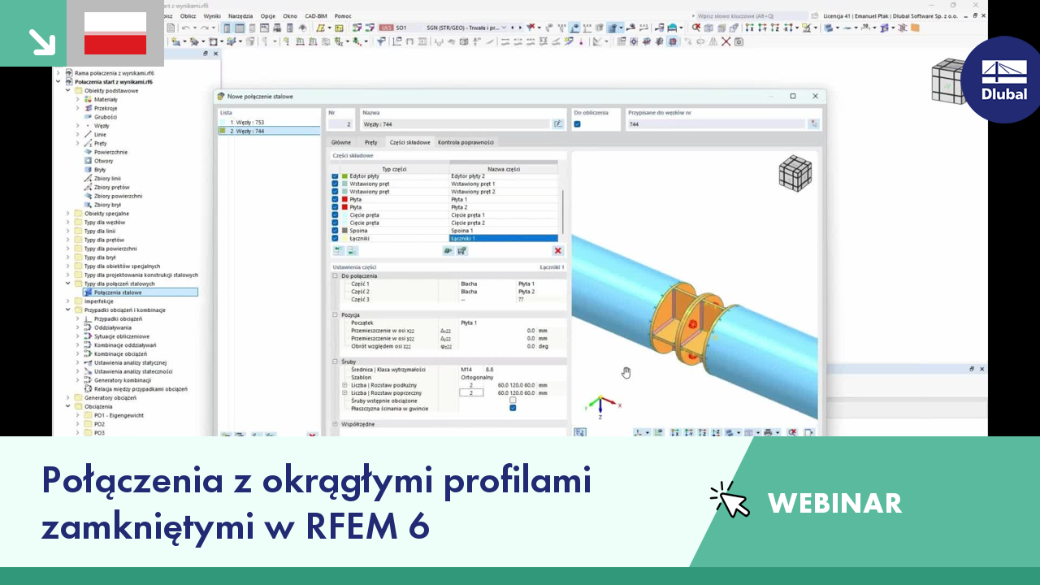Click the Dlubal logo badge
Viewport: 1040px width, 585px height.
tap(1004, 80)
